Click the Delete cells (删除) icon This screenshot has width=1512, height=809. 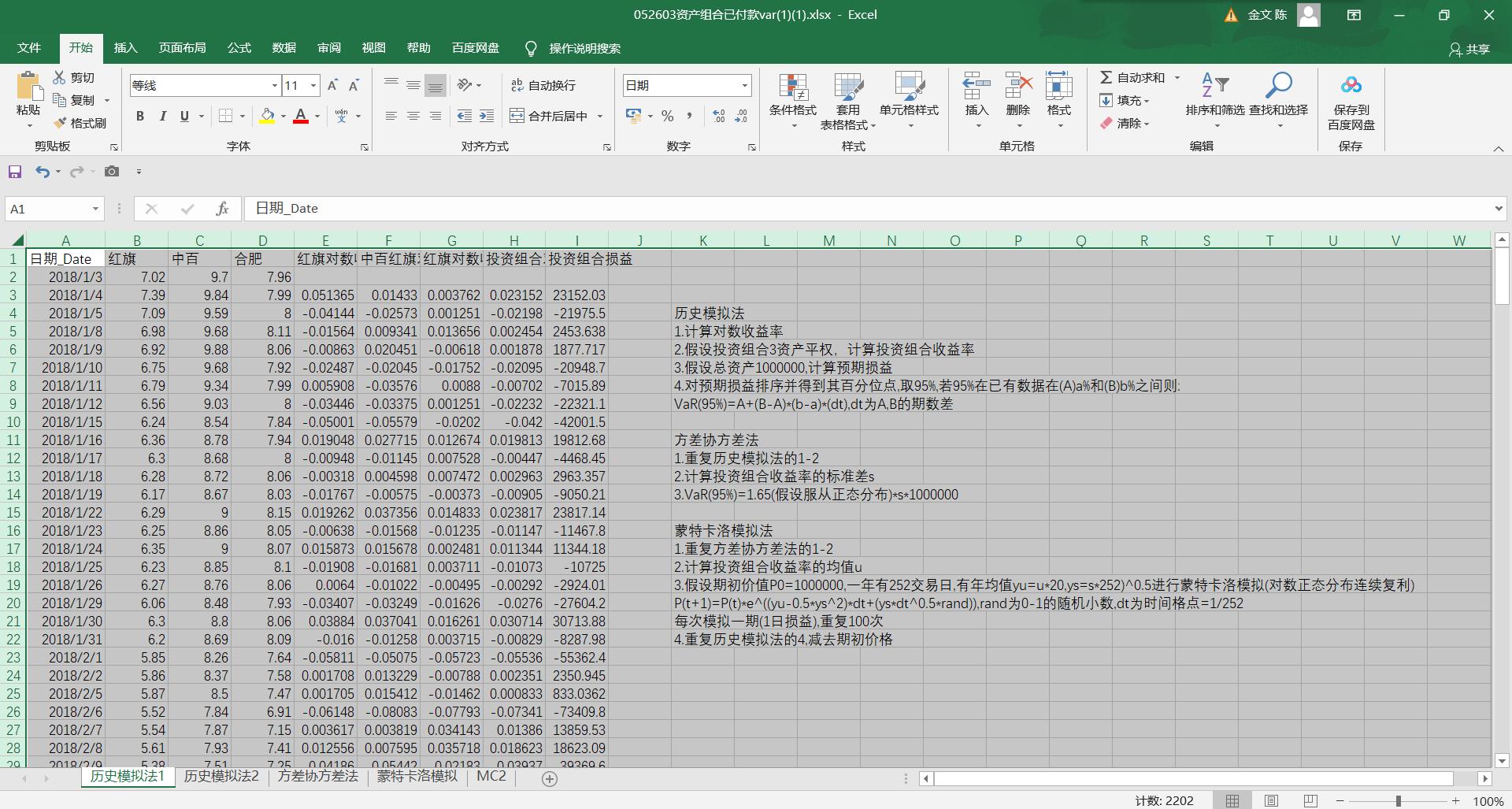[x=1018, y=87]
